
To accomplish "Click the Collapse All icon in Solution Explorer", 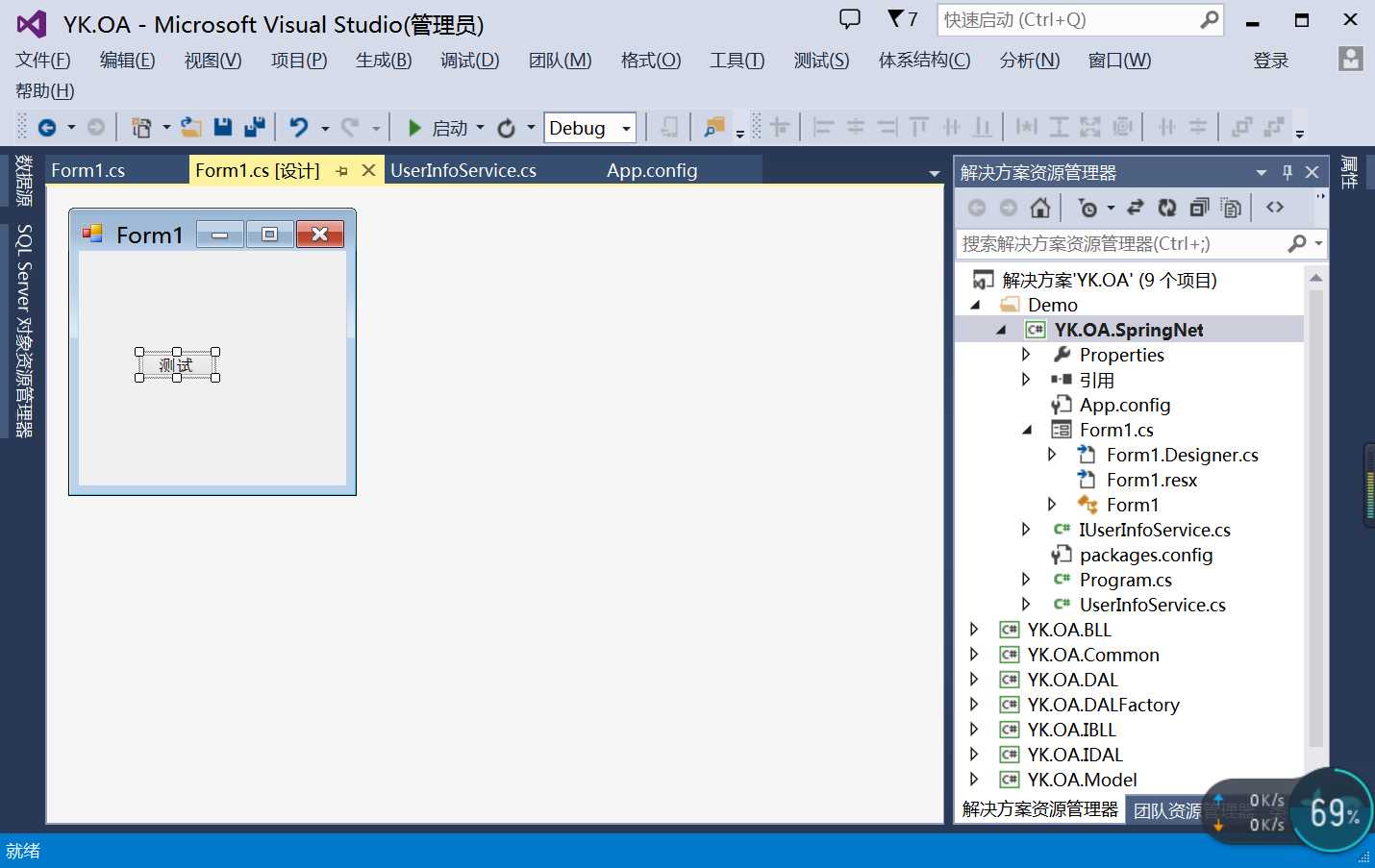I will click(x=1198, y=208).
